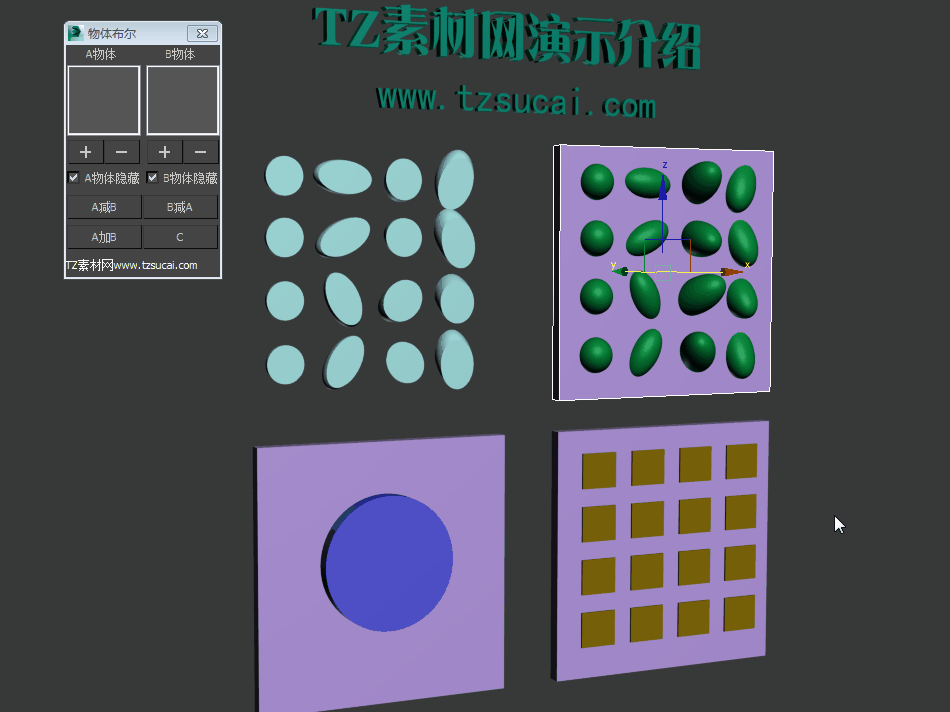Screen dimensions: 950x712
Task: Click the blue Z axis gizmo arrow
Action: coord(663,187)
